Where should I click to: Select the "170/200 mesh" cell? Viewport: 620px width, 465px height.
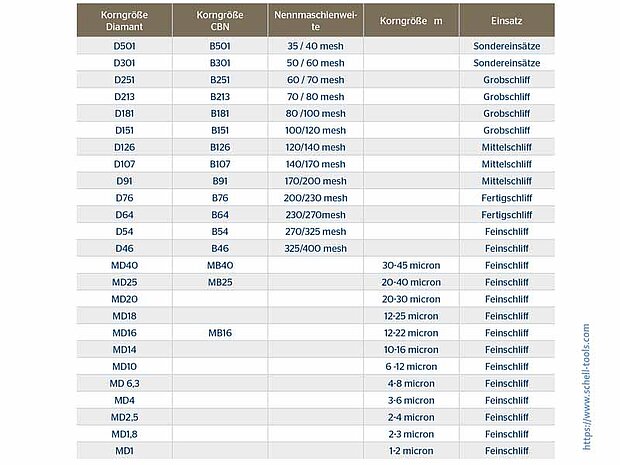tap(315, 181)
